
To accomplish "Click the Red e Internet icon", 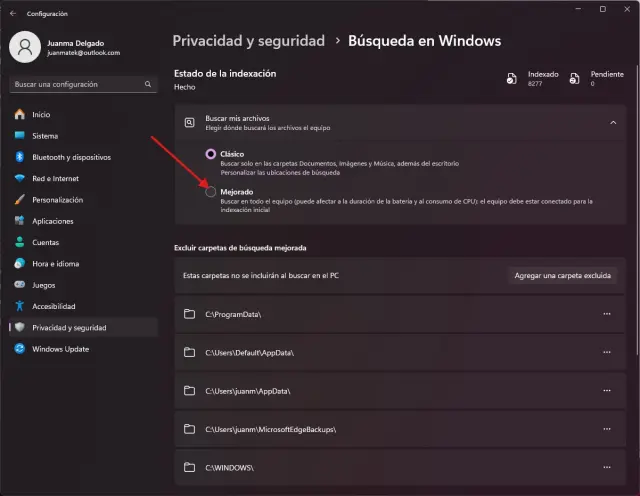I will (19, 178).
